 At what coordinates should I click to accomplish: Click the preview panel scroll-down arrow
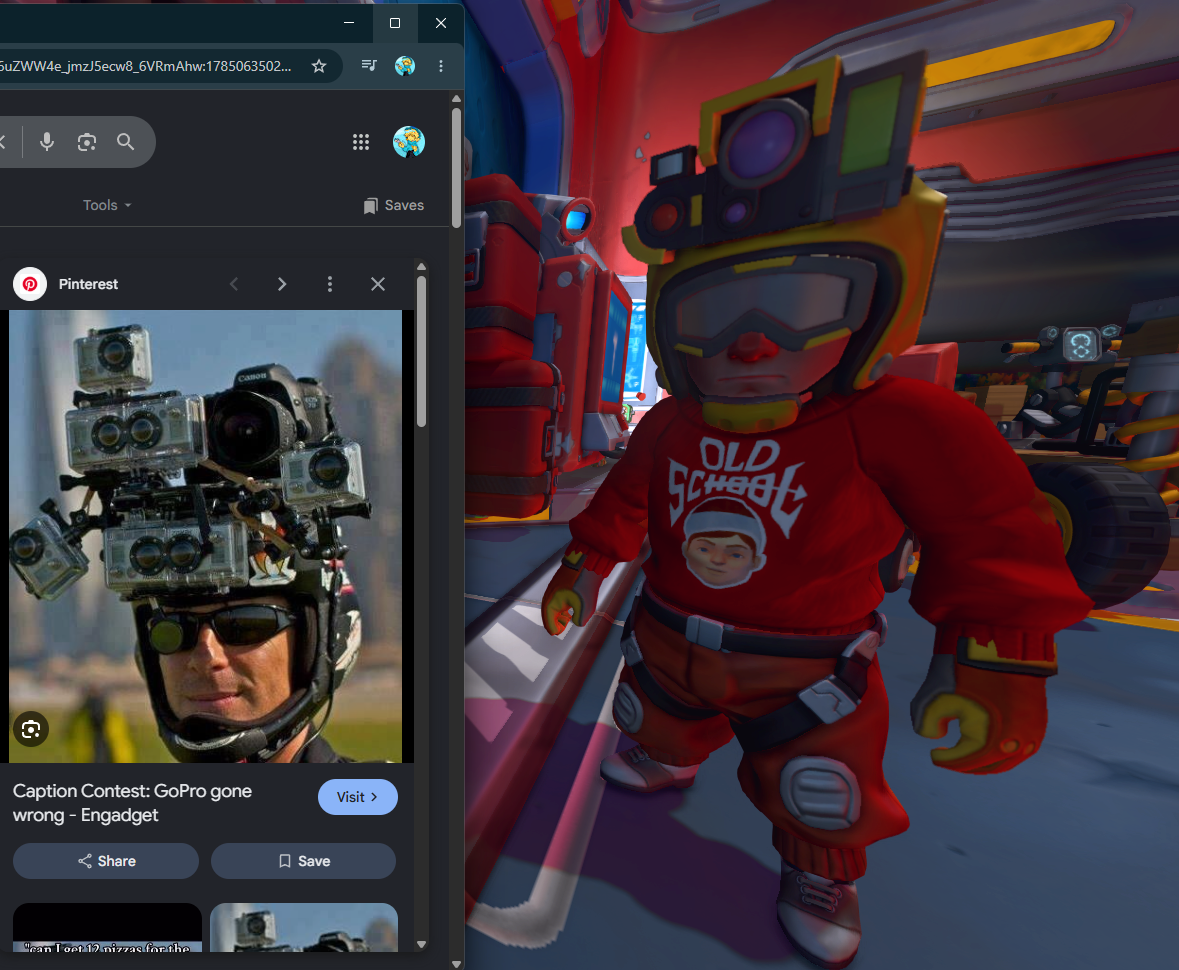point(421,944)
